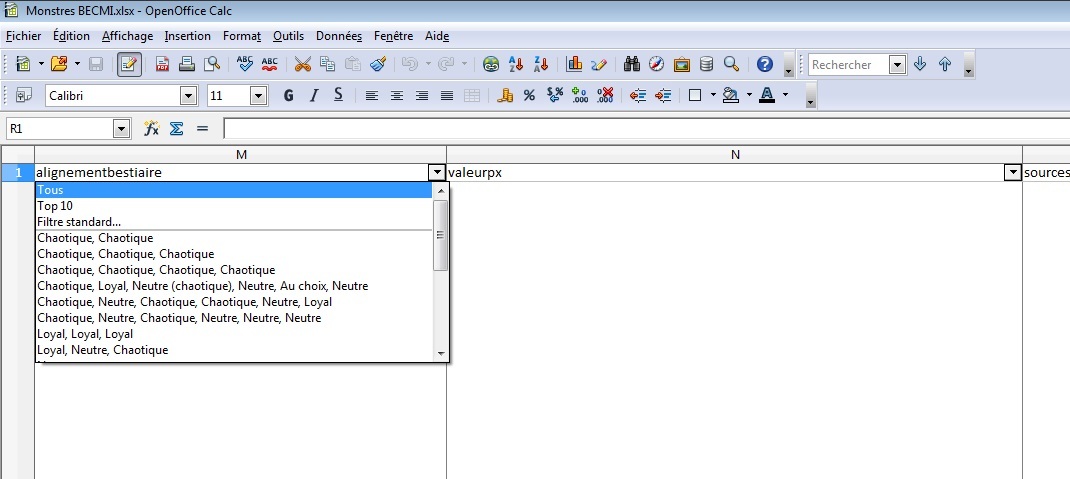This screenshot has width=1070, height=479.
Task: Open OpenOffice Help question mark icon
Action: pyautogui.click(x=765, y=64)
